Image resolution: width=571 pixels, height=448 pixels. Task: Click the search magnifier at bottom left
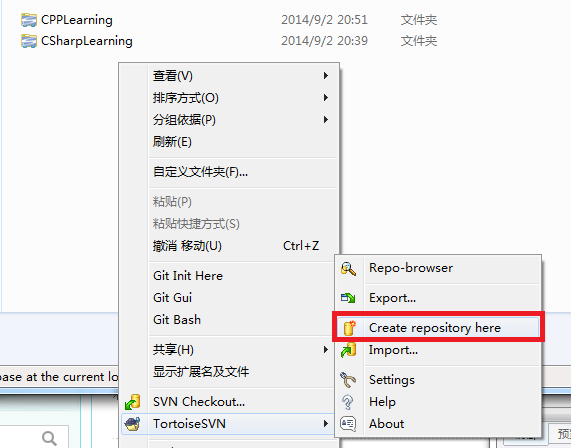(49, 438)
